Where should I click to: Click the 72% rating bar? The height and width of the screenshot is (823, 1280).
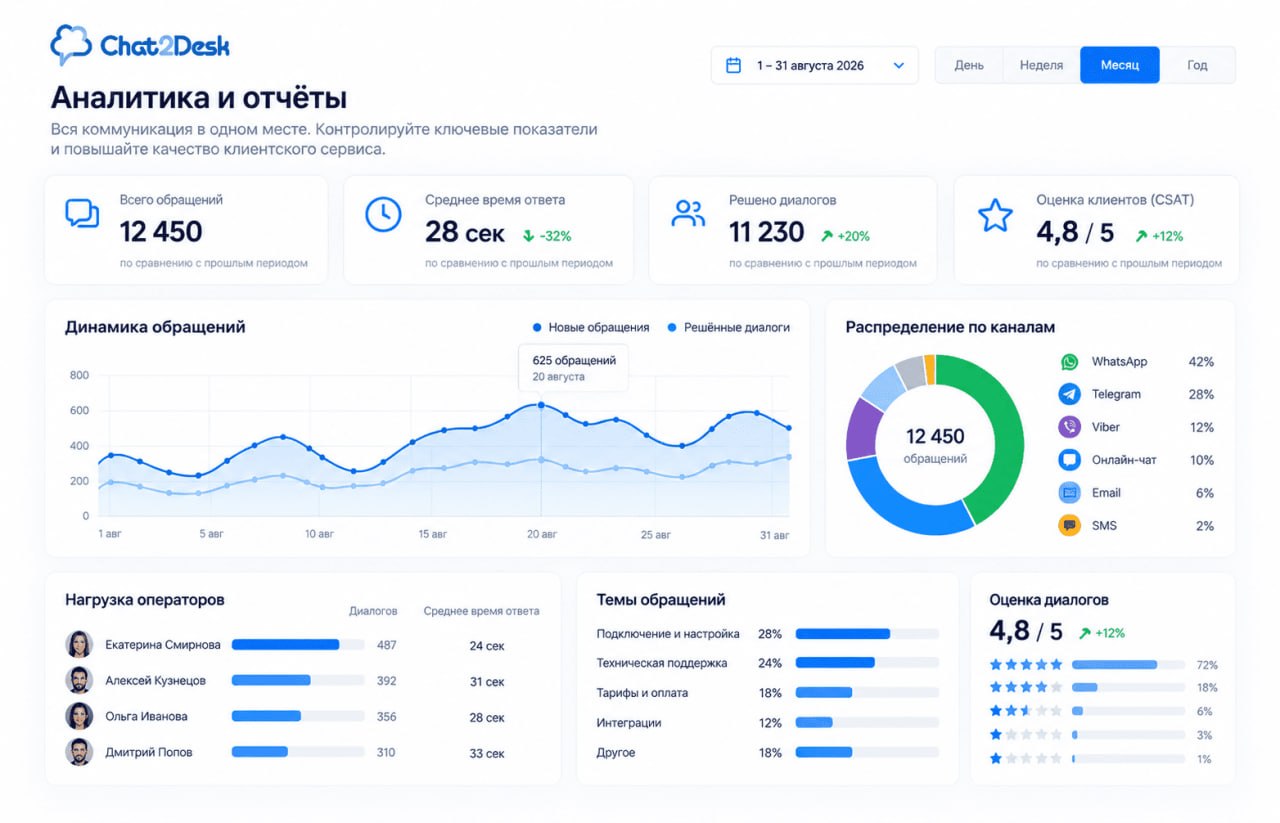pyautogui.click(x=1128, y=665)
